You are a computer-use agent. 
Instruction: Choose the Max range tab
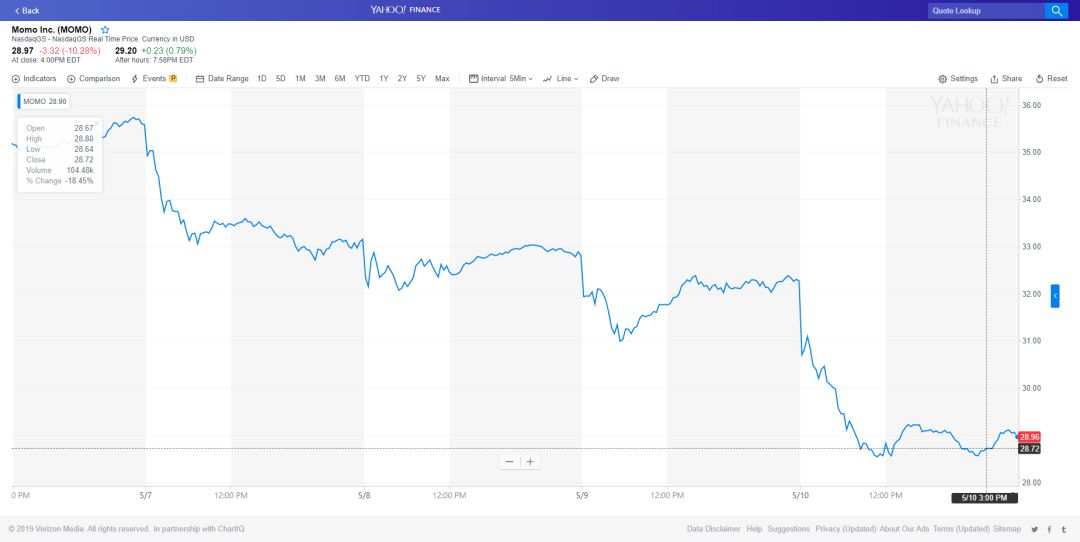442,79
